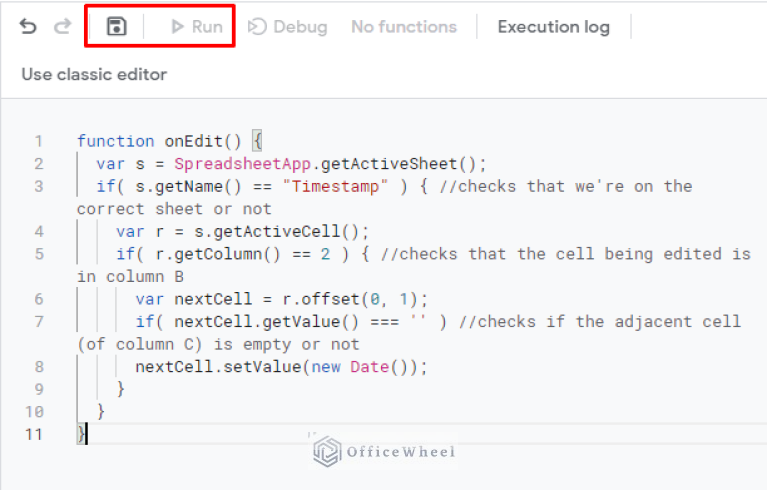Switch to Use classic editor
This screenshot has height=490, width=767.
click(x=94, y=74)
